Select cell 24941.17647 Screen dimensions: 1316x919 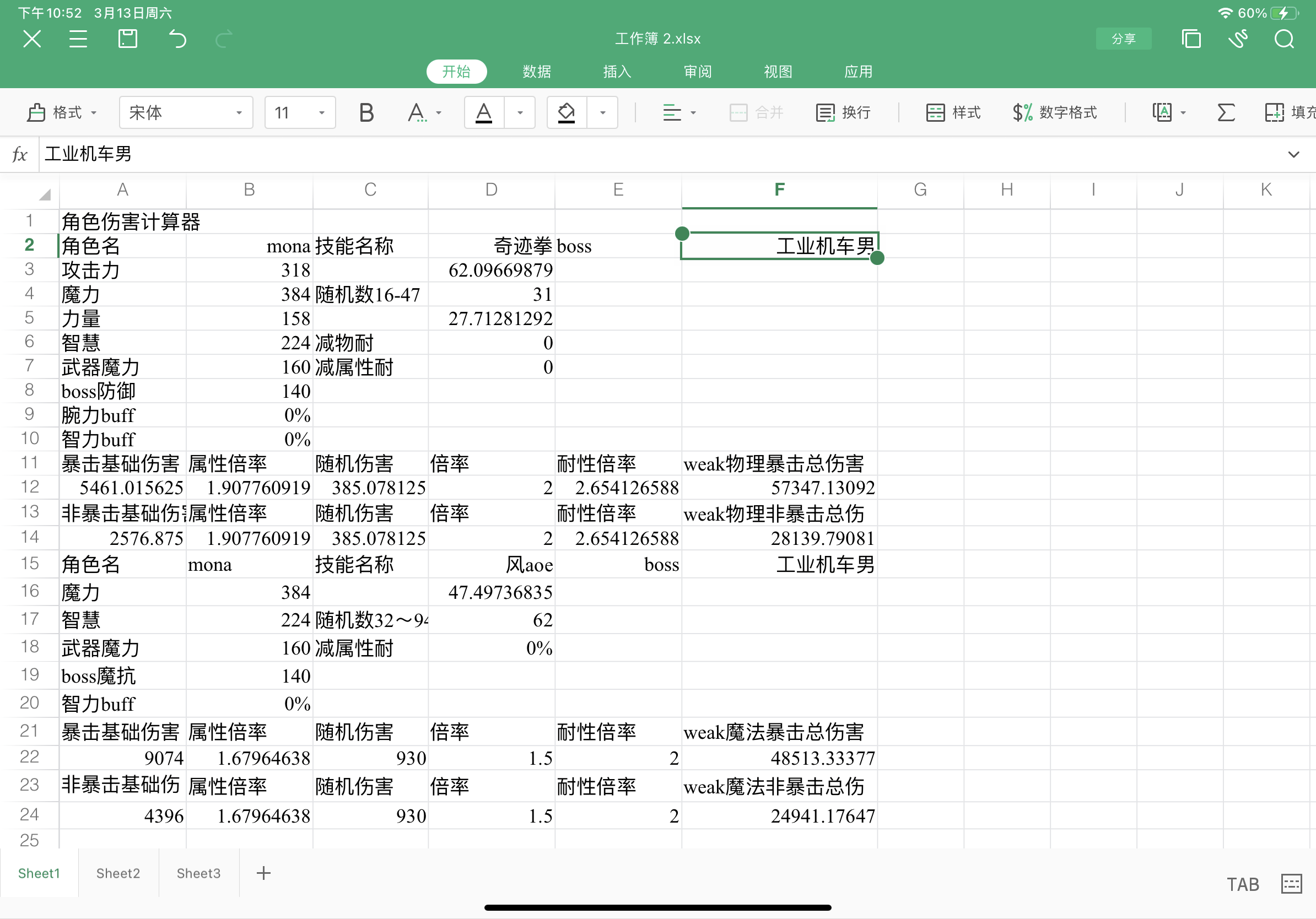pyautogui.click(x=779, y=816)
